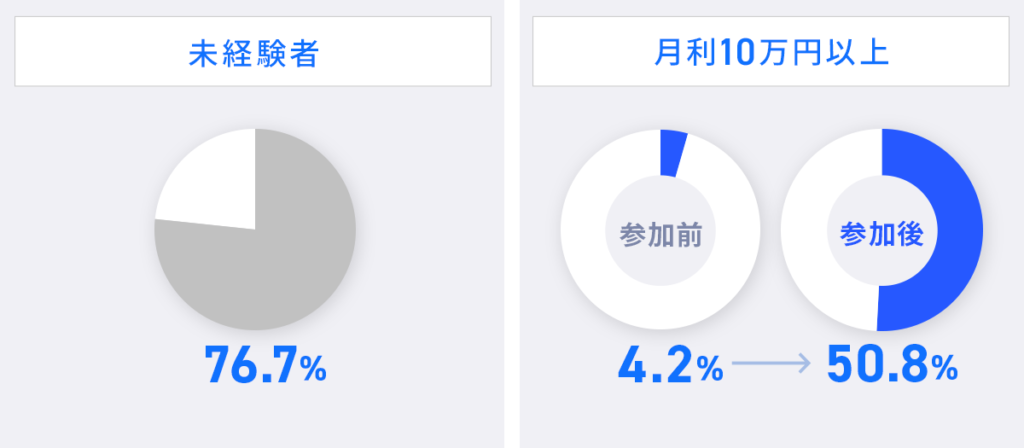This screenshot has height=448, width=1024.
Task: Click the percent sign after 76.7
Action: pos(313,371)
